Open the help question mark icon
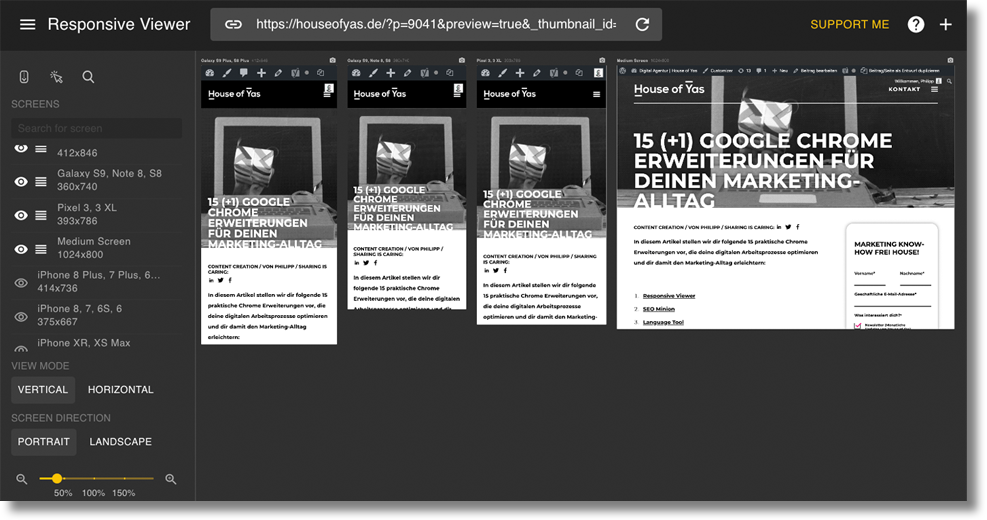Screen dimensions: 987x520 tap(916, 25)
